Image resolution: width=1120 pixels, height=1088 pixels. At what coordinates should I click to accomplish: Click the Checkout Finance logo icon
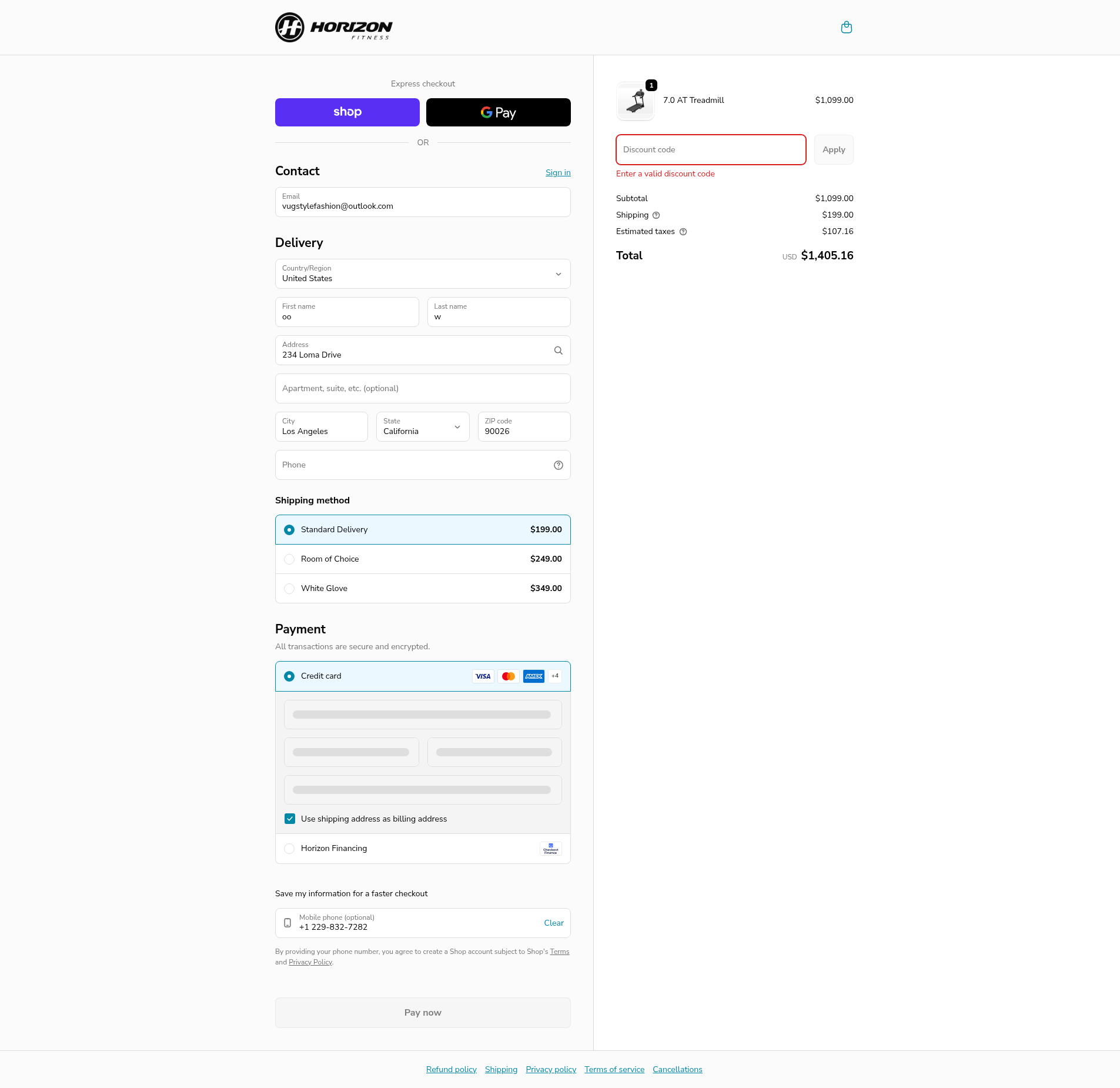(550, 849)
